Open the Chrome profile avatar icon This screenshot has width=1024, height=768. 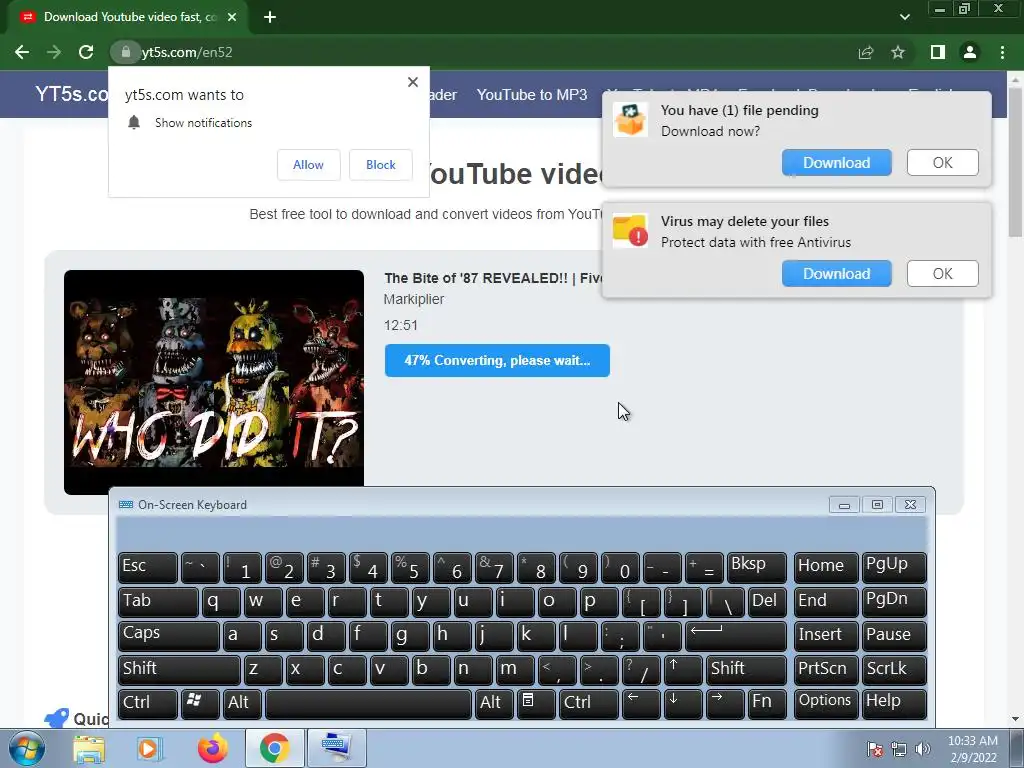tap(970, 52)
